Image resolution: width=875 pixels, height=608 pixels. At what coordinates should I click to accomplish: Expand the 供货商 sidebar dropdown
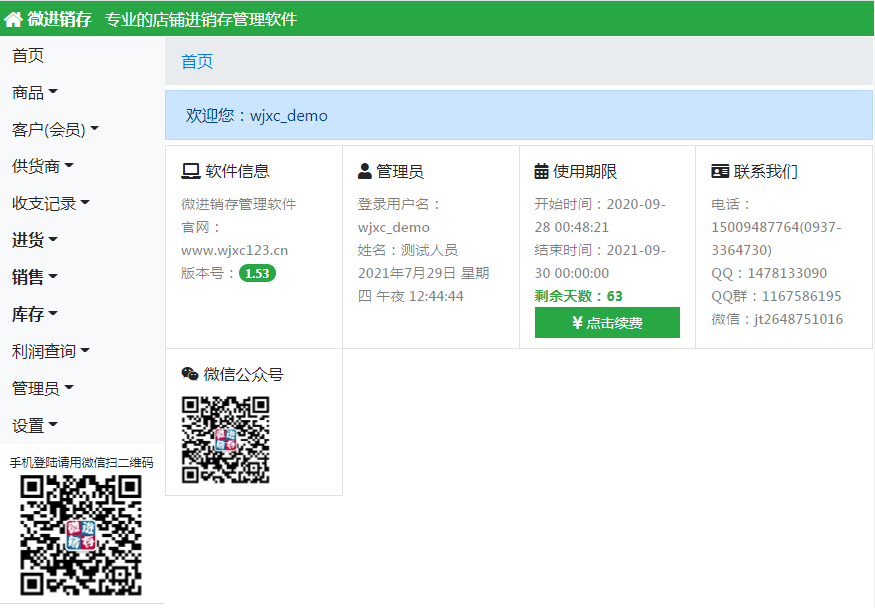click(x=43, y=166)
